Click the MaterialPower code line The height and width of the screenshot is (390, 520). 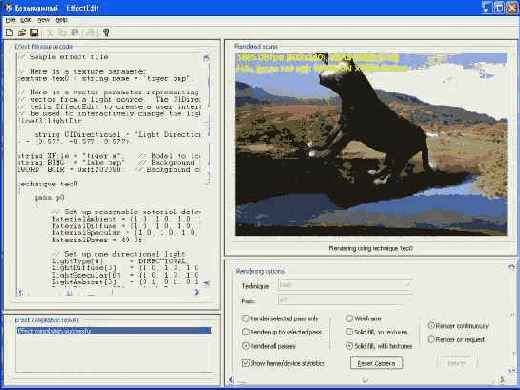point(97,240)
